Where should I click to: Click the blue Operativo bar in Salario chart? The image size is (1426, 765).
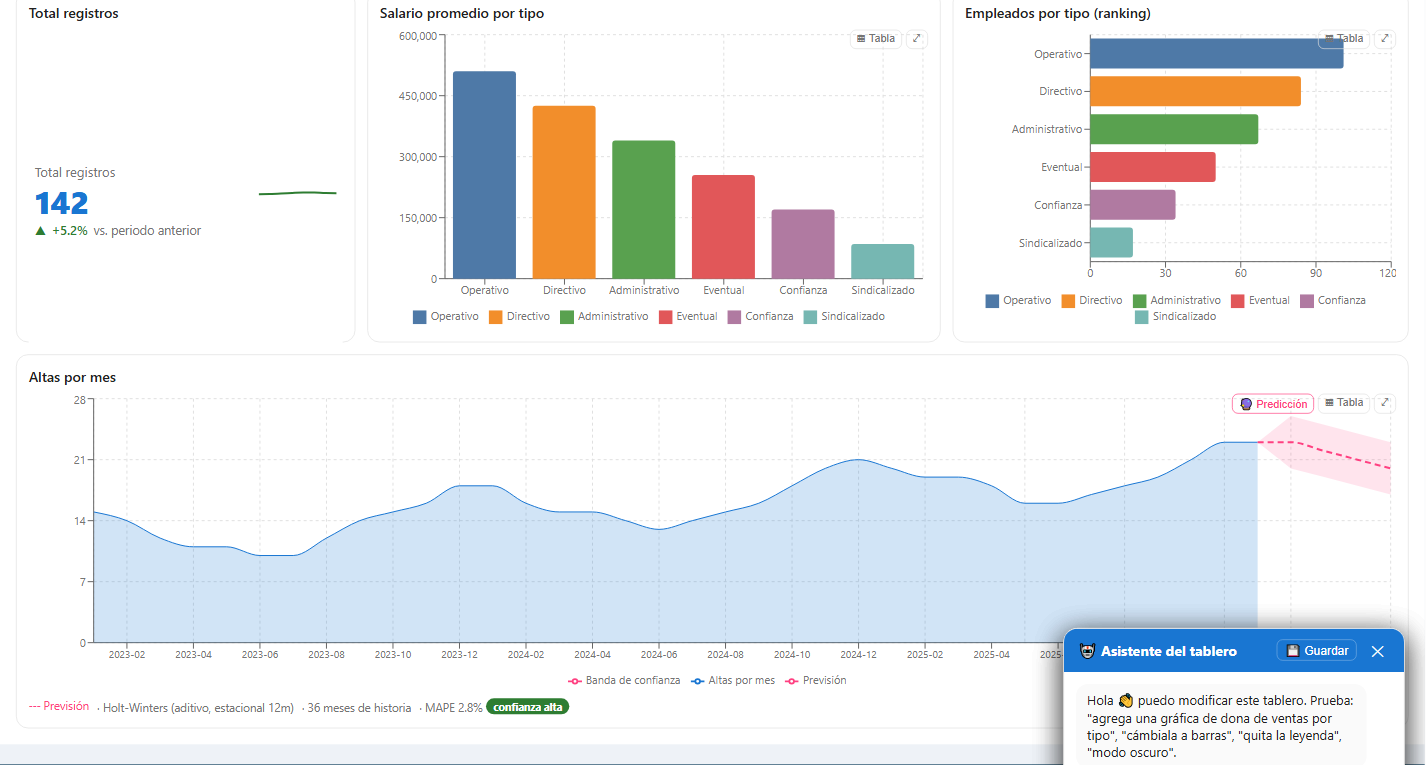tap(485, 175)
